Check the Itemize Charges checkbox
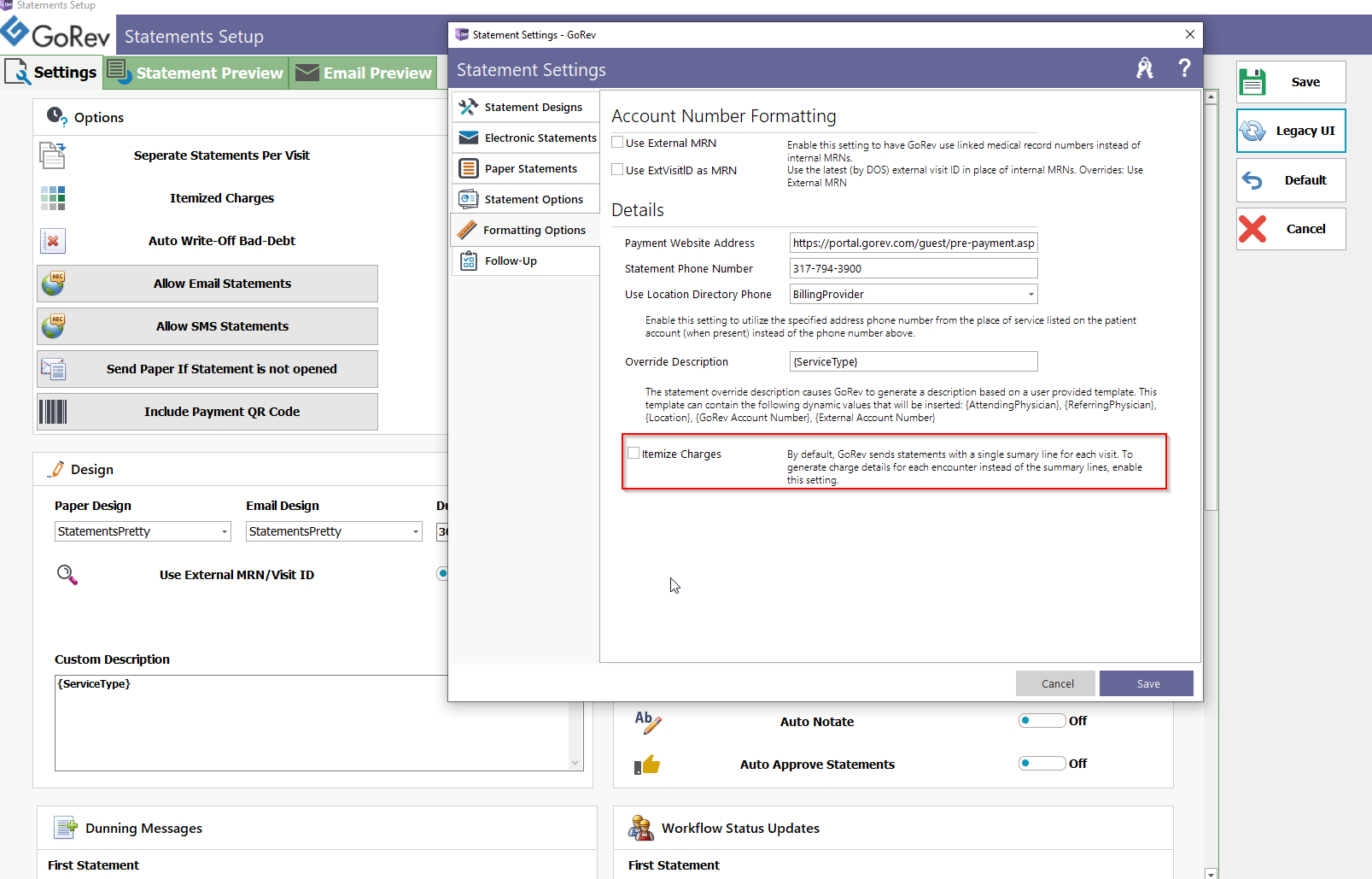Screen dimensions: 1372x879 point(633,454)
